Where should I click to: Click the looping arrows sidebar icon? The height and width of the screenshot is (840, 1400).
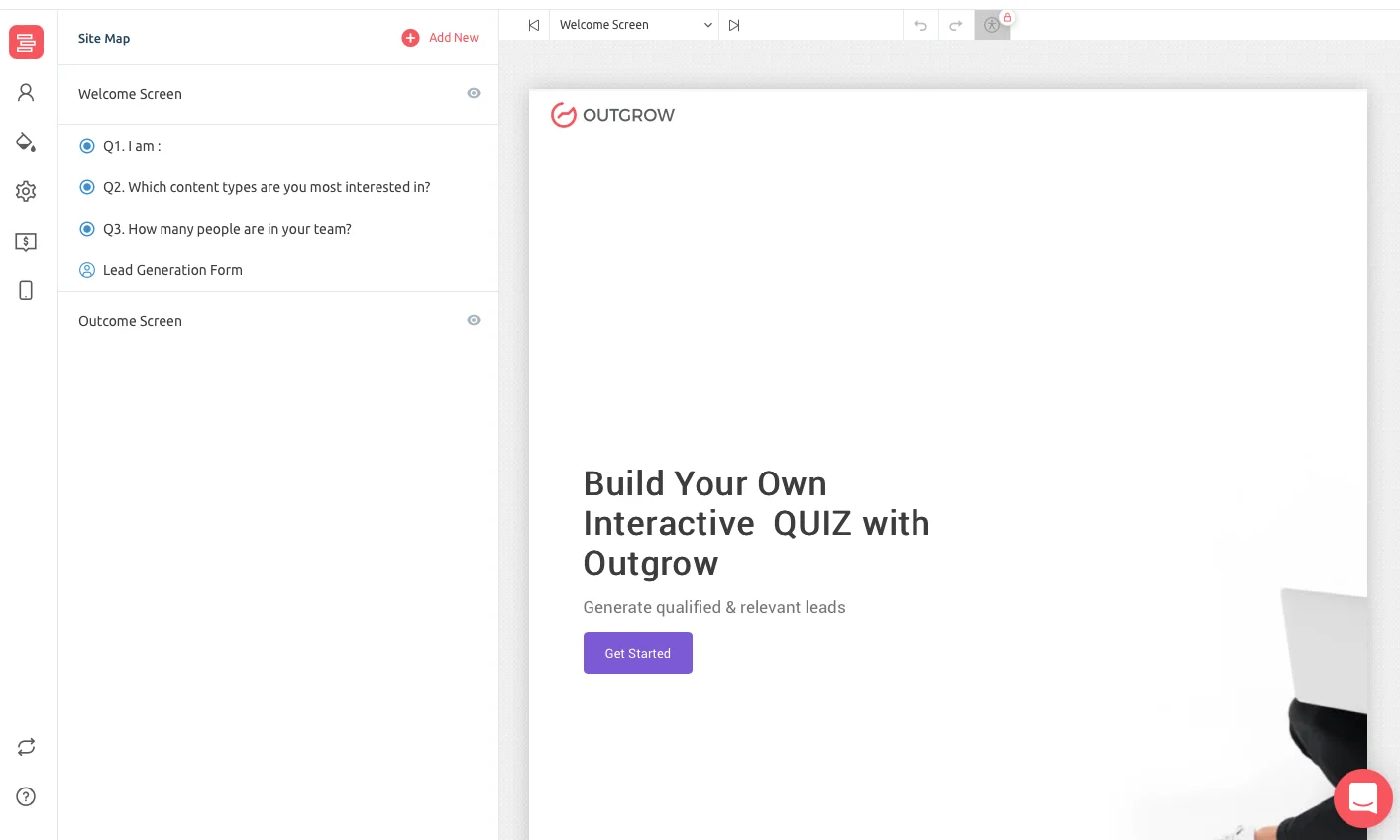point(26,747)
